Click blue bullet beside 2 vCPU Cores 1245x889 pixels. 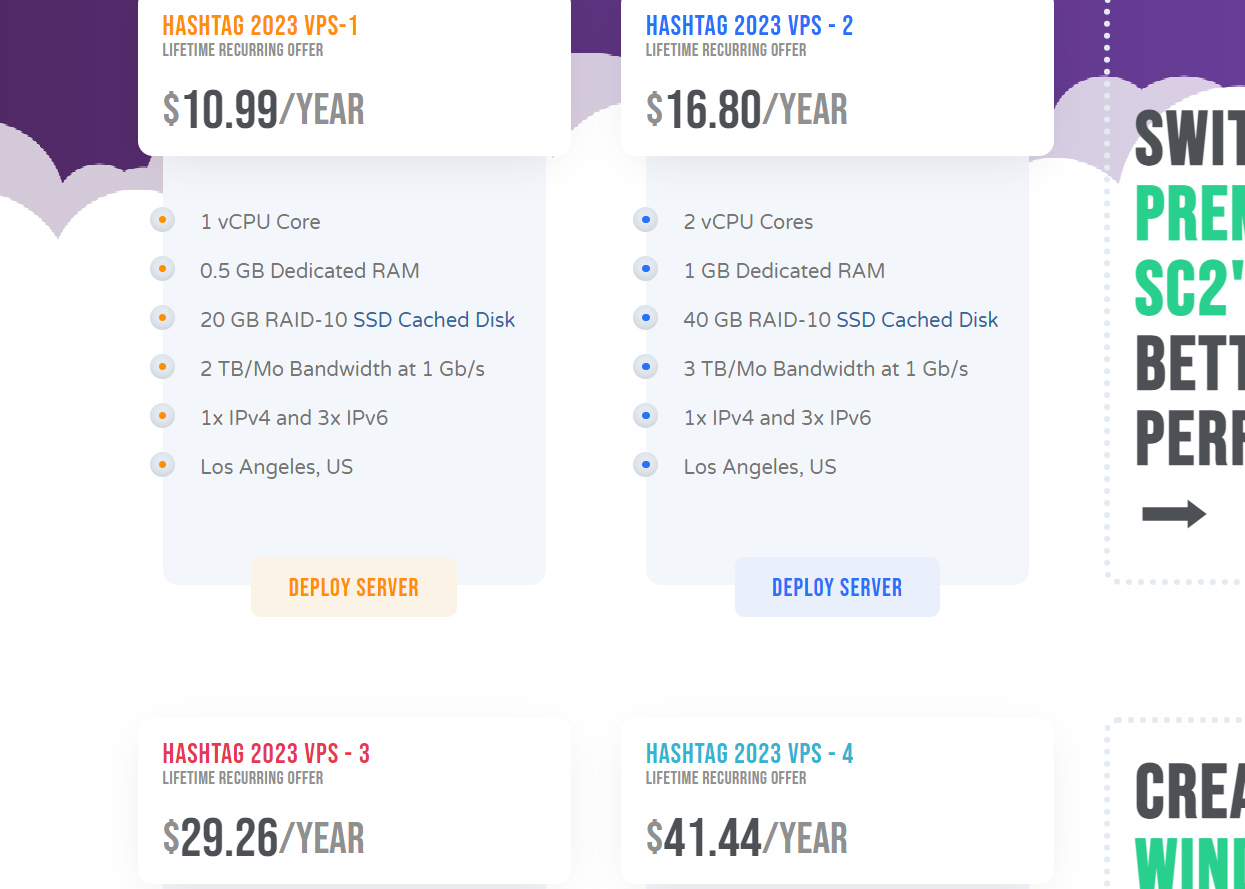click(x=646, y=220)
